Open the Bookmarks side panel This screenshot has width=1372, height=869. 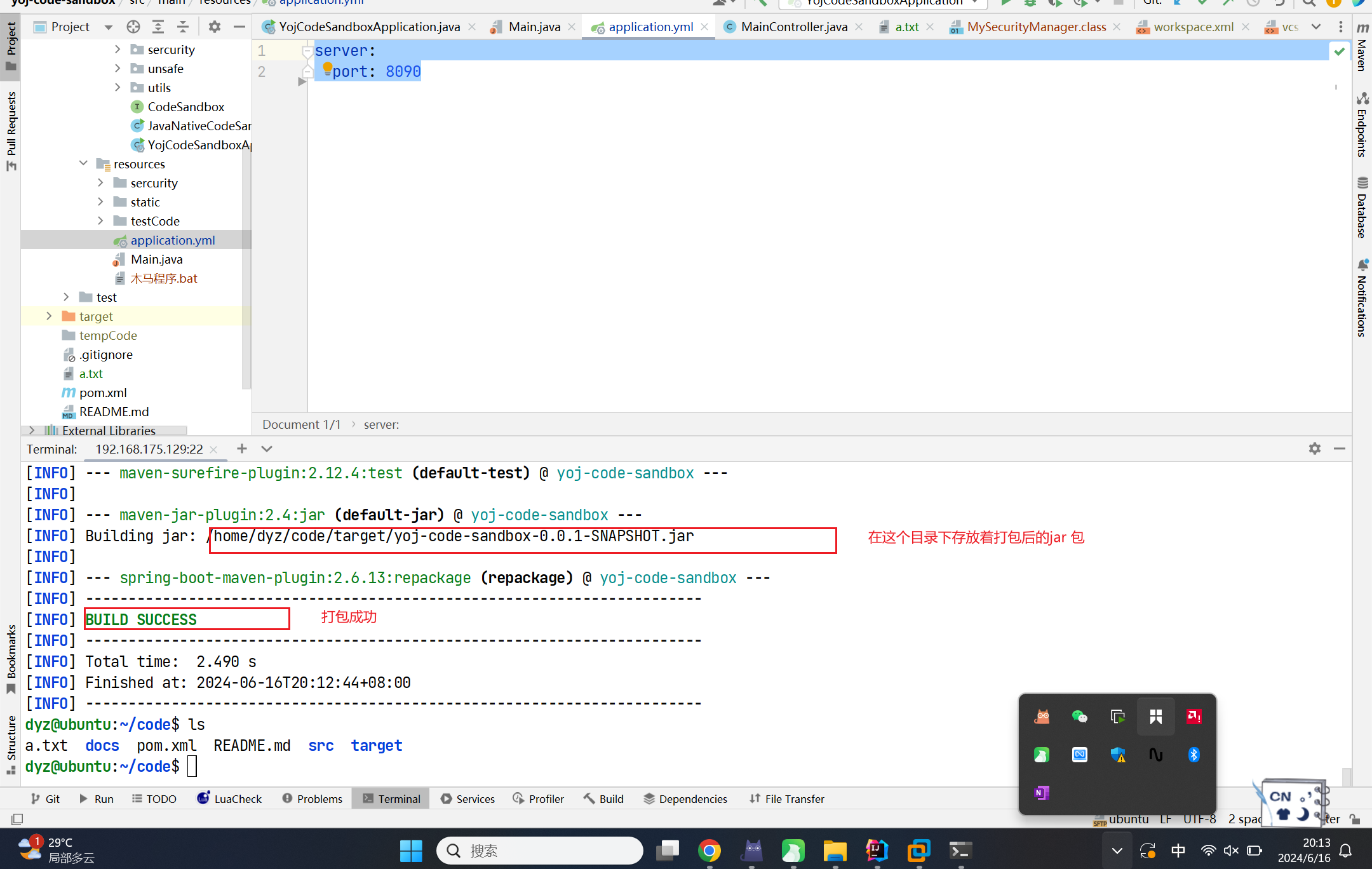click(11, 659)
